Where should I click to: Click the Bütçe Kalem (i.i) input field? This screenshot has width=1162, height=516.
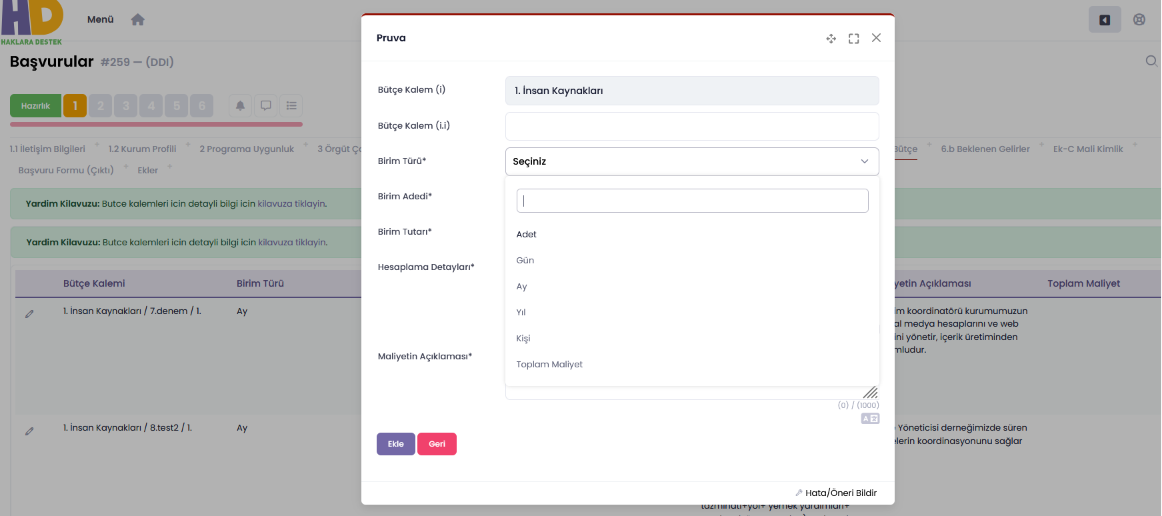pyautogui.click(x=691, y=126)
